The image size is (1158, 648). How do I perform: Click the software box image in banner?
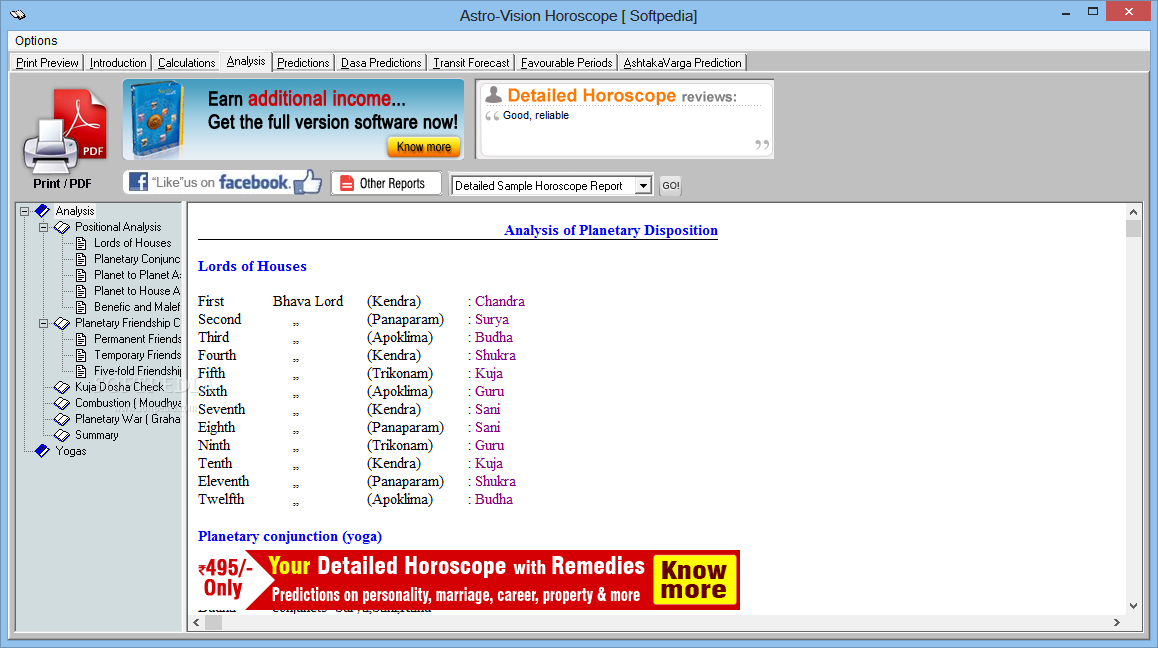[157, 120]
